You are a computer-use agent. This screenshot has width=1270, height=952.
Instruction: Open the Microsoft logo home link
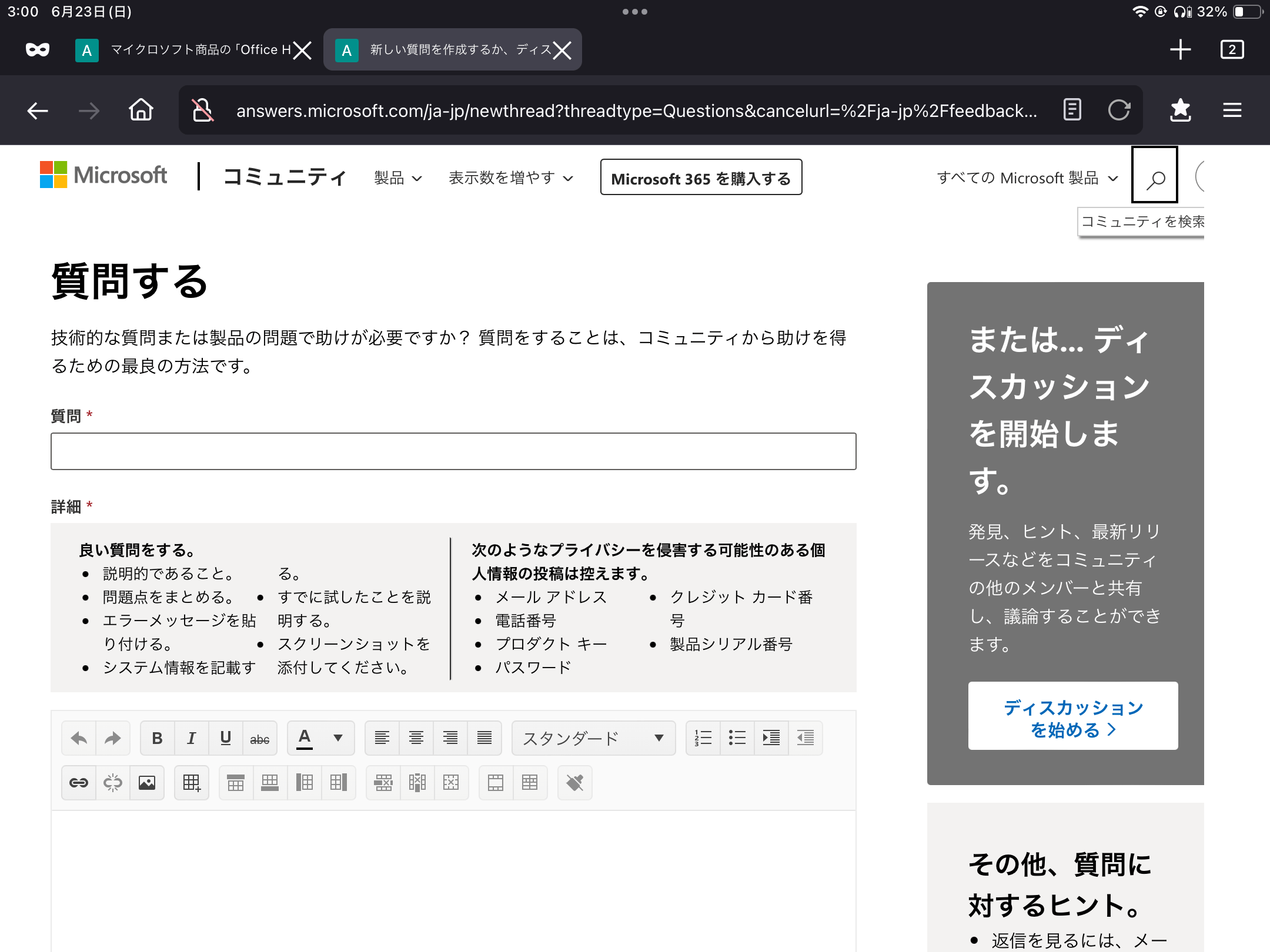(103, 175)
